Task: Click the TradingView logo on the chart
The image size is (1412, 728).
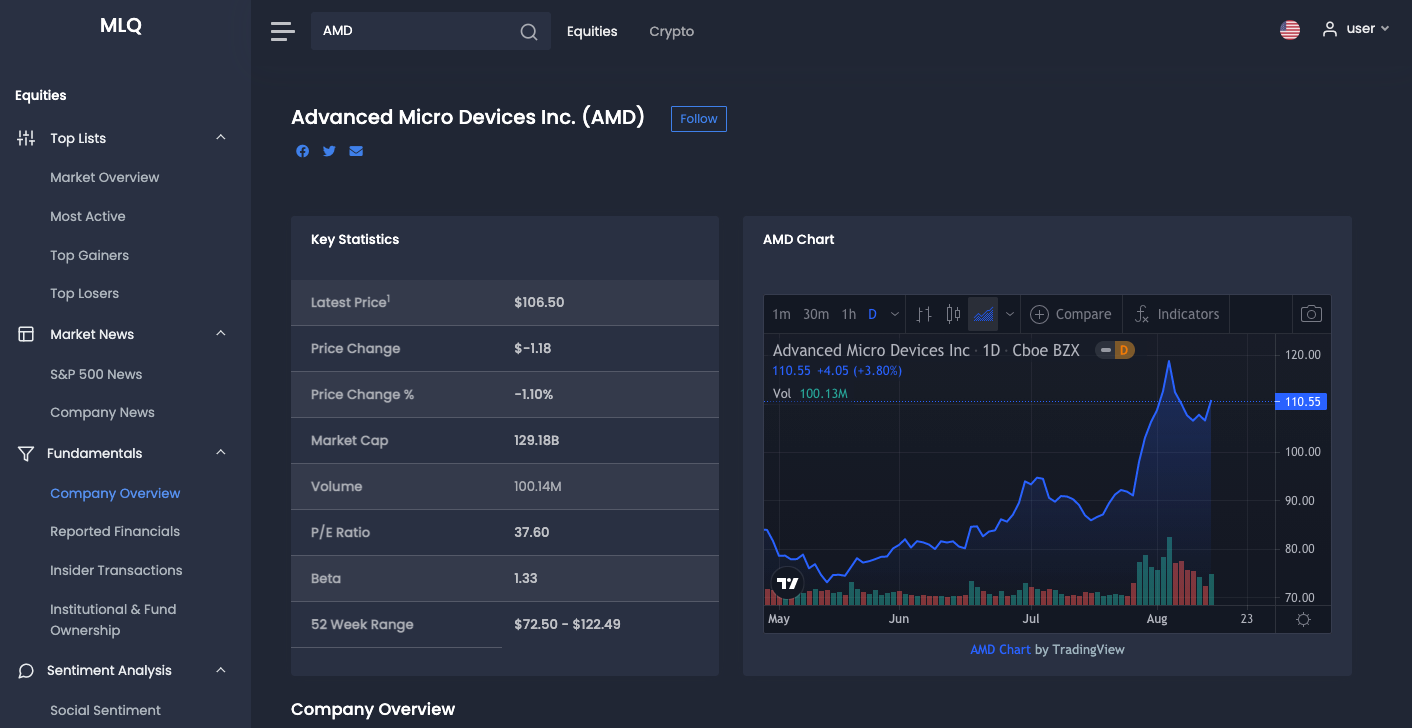Action: point(788,583)
